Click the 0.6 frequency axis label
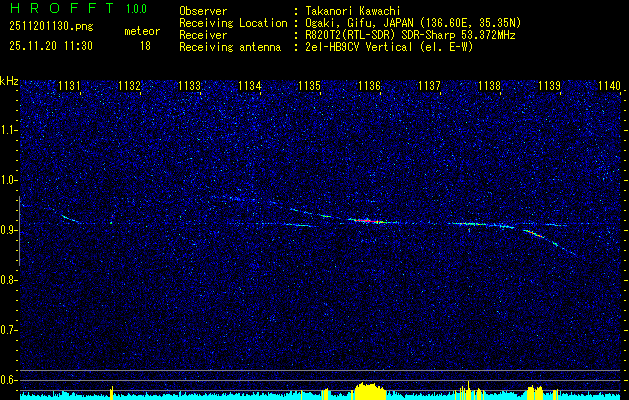The image size is (629, 400). tap(8, 380)
